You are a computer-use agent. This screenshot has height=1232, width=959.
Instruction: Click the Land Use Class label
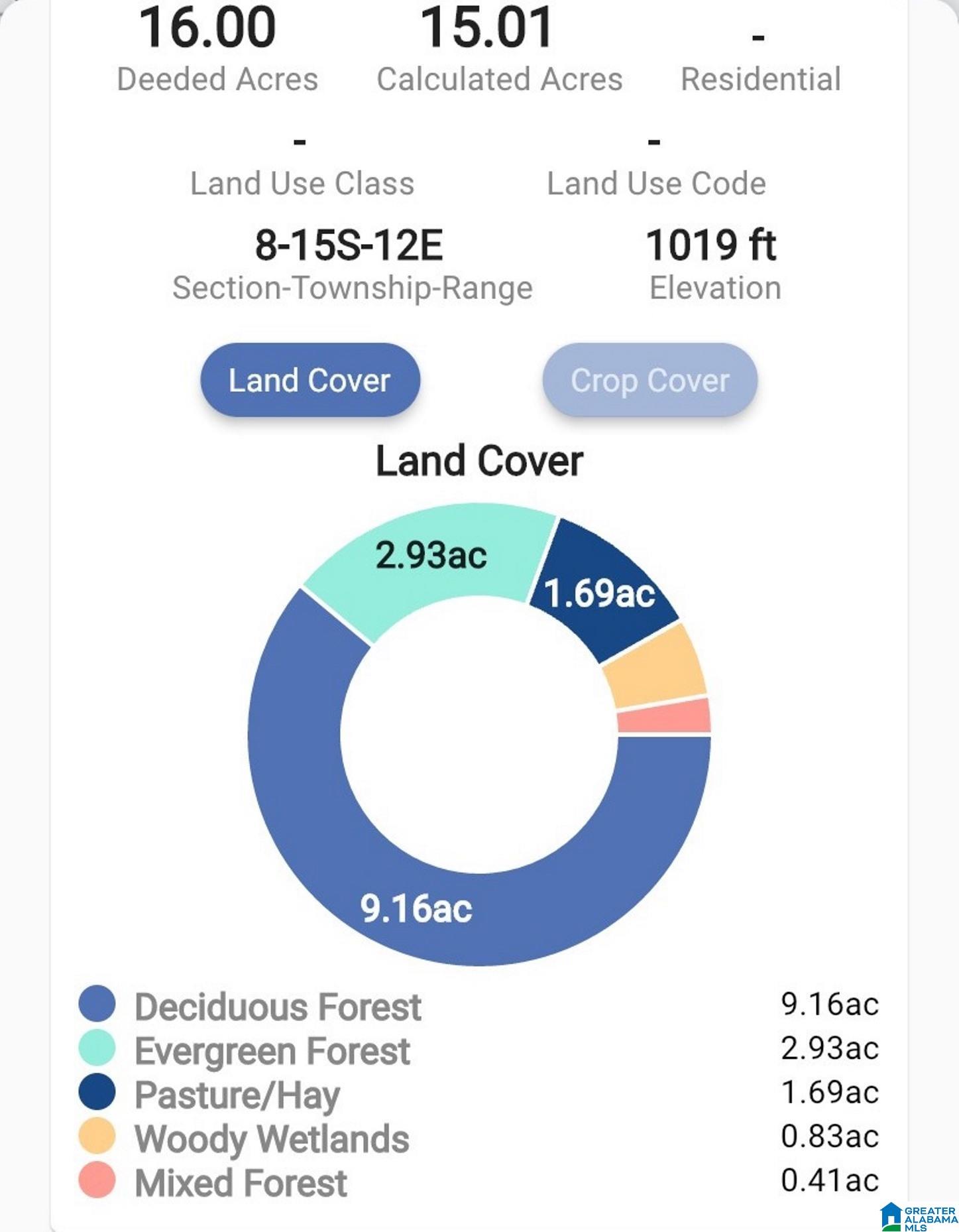click(302, 184)
